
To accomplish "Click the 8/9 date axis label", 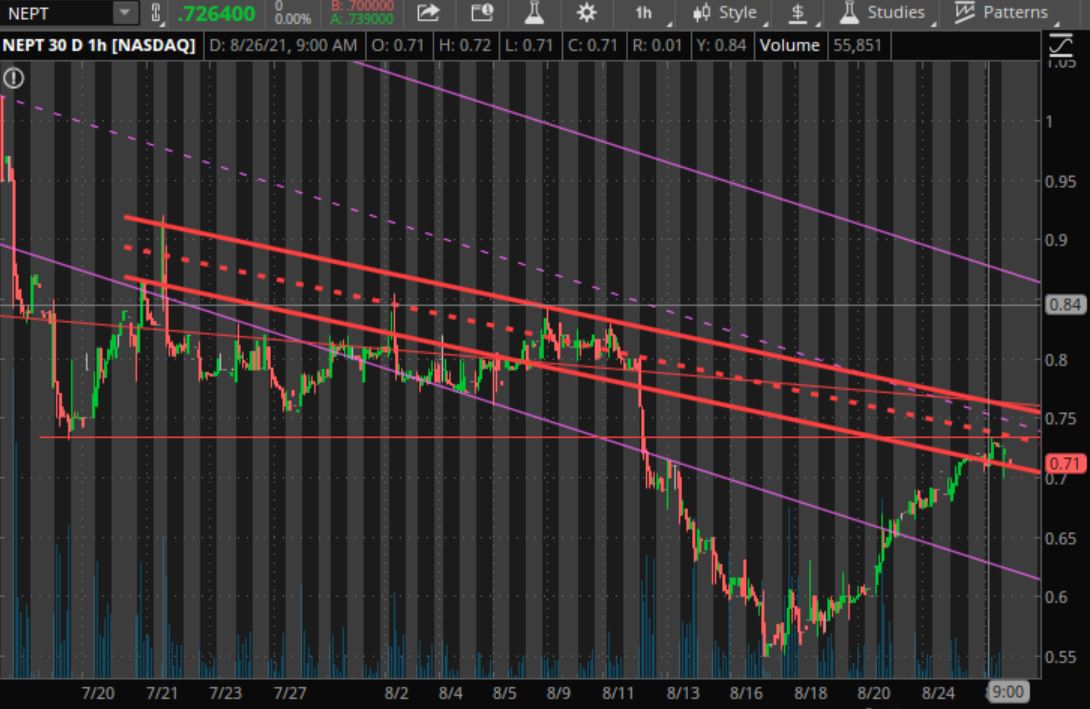I will pyautogui.click(x=558, y=693).
